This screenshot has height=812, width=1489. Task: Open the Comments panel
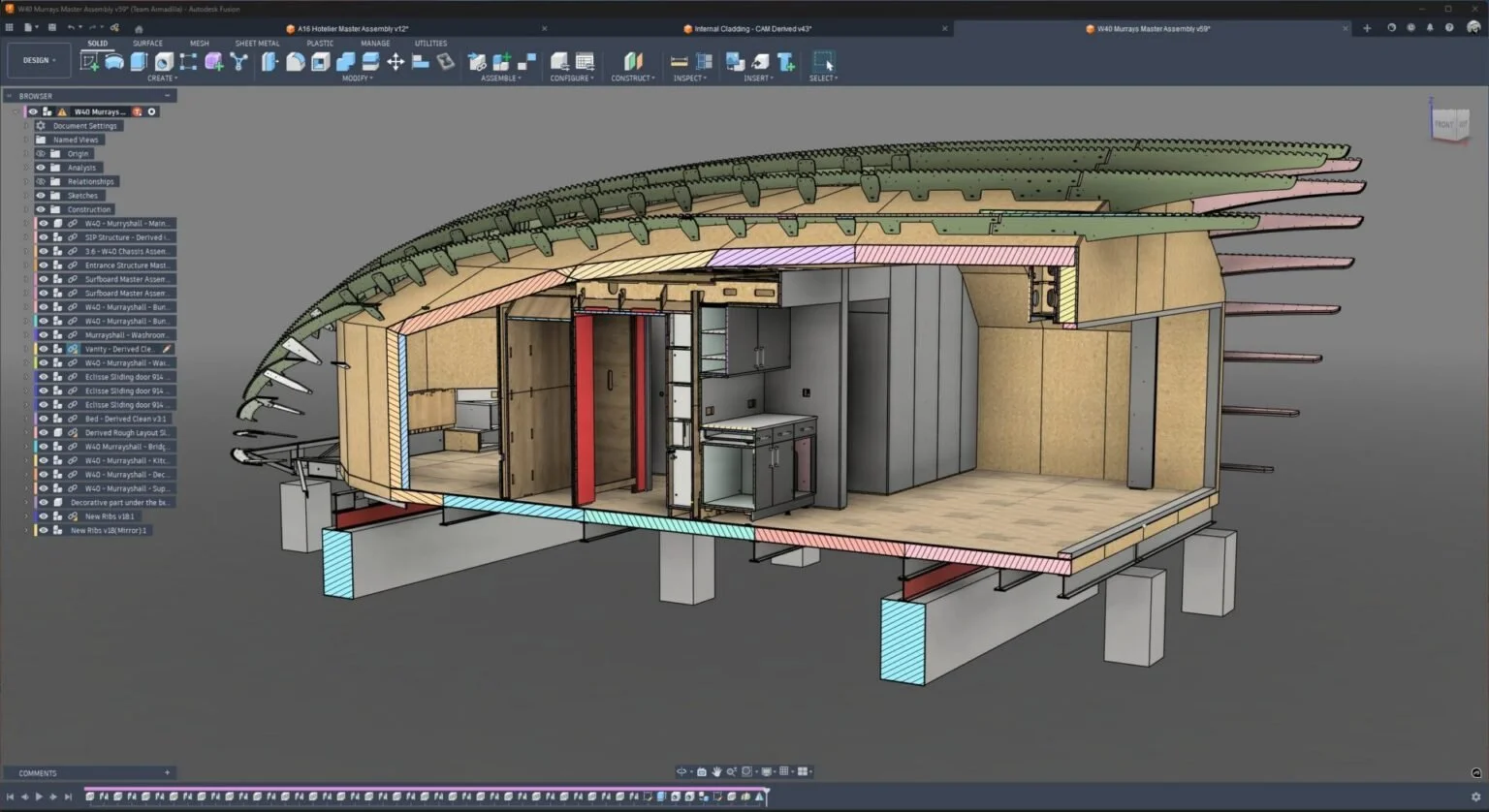36,772
